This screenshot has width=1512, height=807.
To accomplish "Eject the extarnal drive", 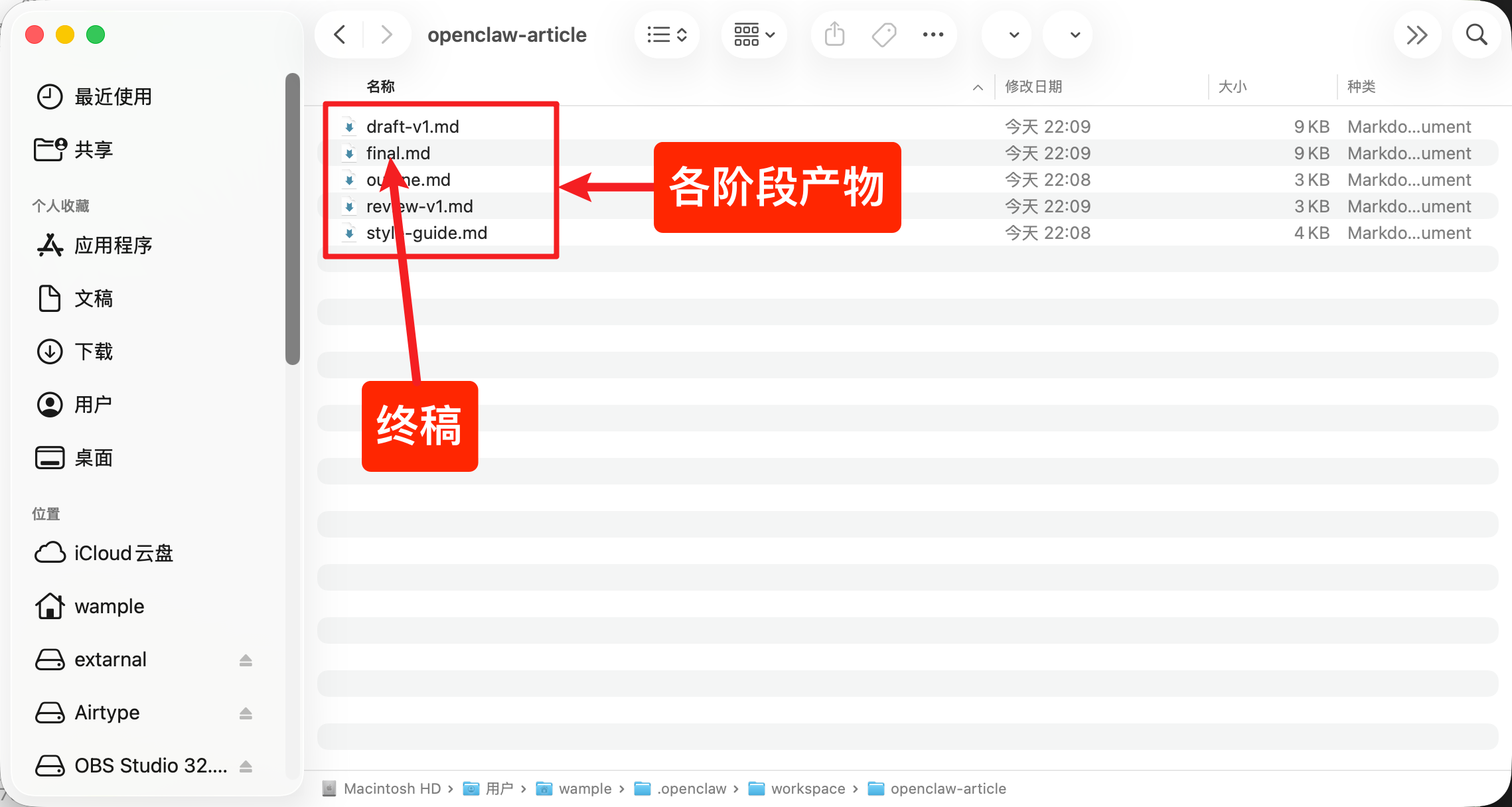I will [x=246, y=660].
